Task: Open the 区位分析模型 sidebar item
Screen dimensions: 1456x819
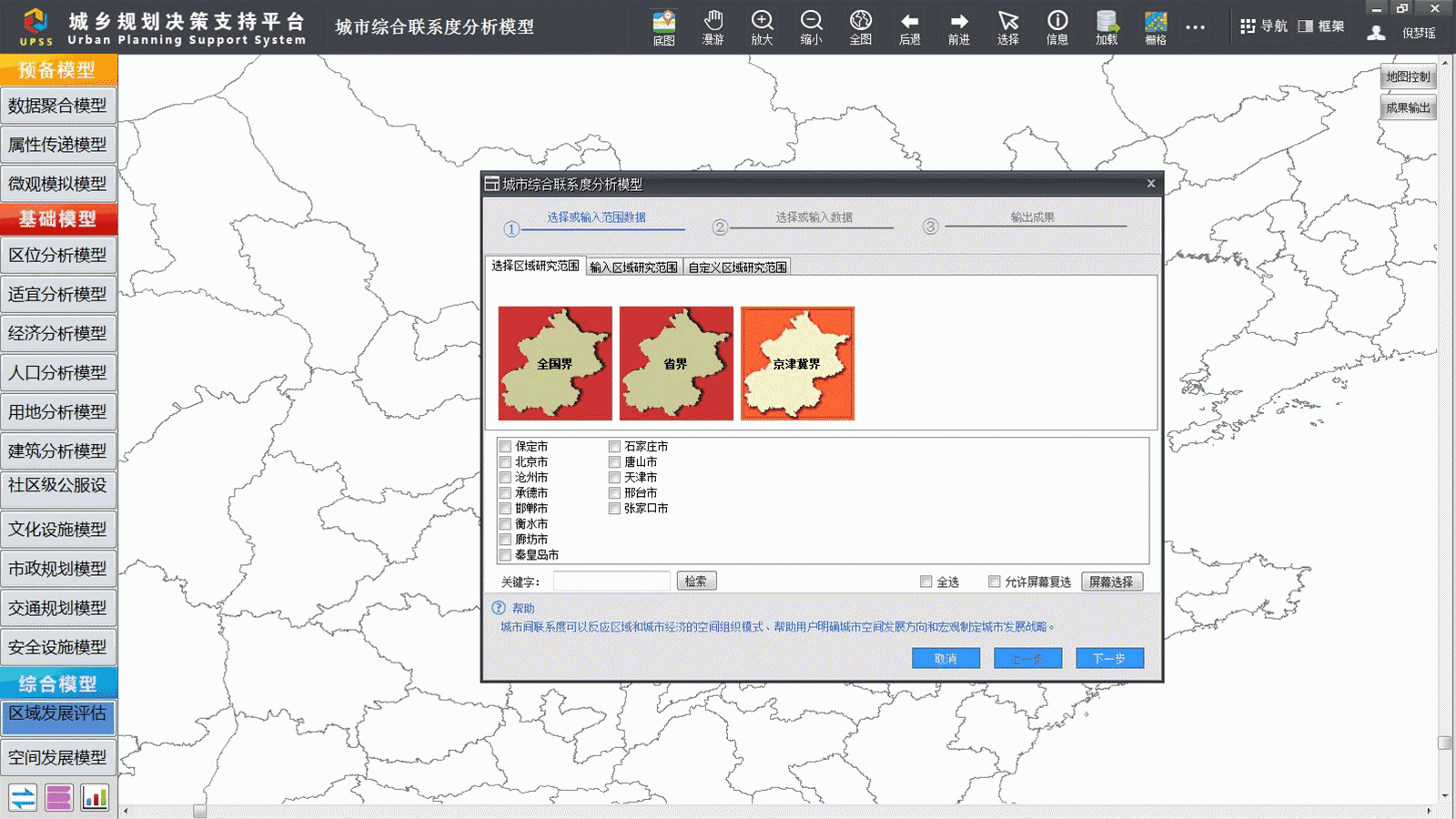Action: 58,255
